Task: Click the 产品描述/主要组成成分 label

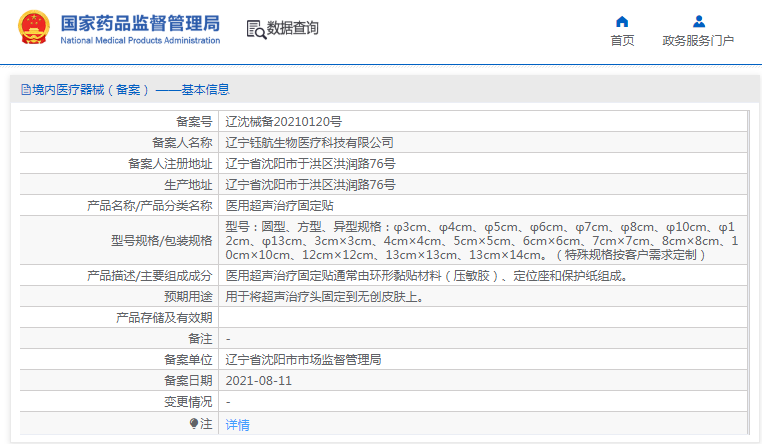Action: click(150, 276)
